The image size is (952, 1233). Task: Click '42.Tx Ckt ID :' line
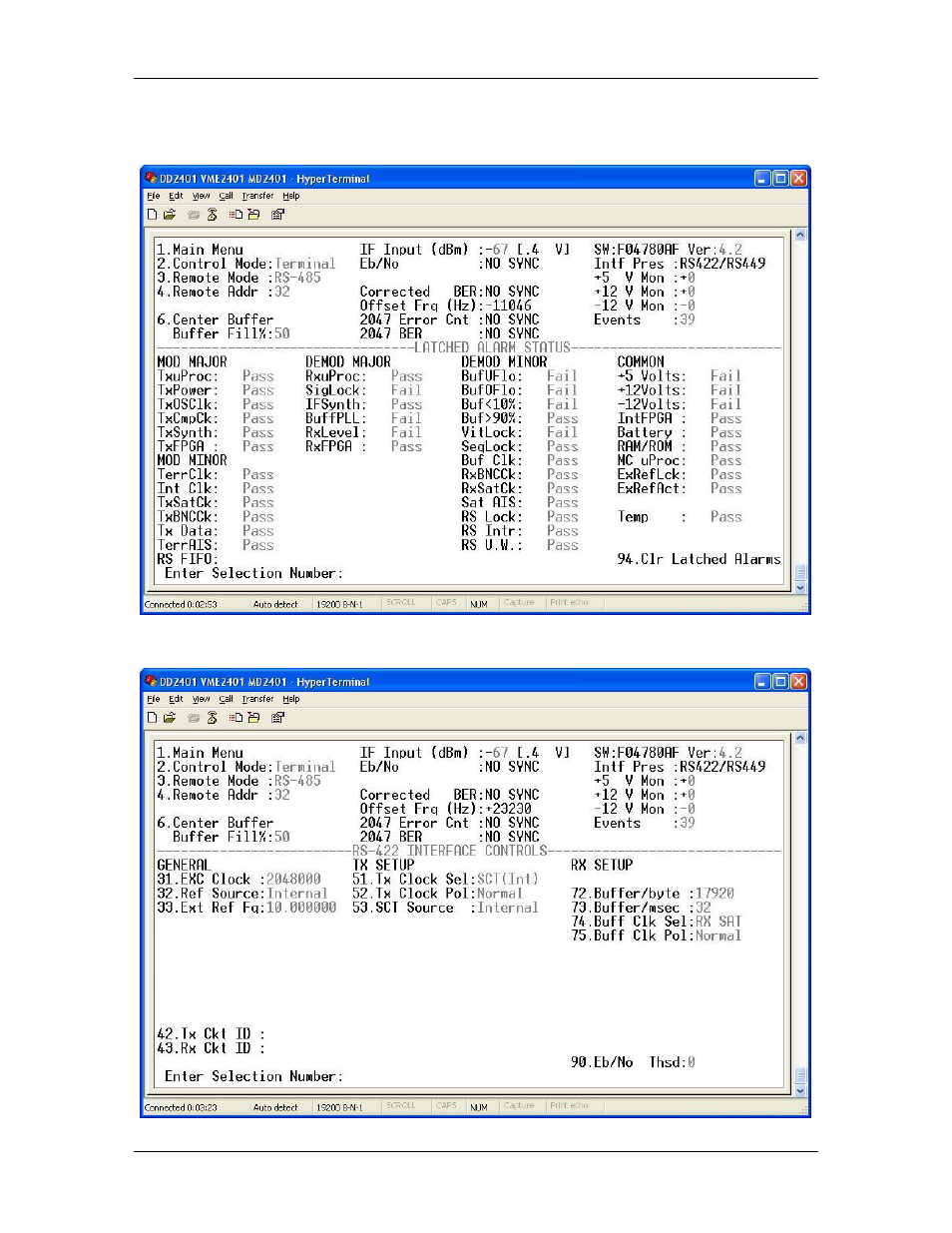(x=212, y=1033)
